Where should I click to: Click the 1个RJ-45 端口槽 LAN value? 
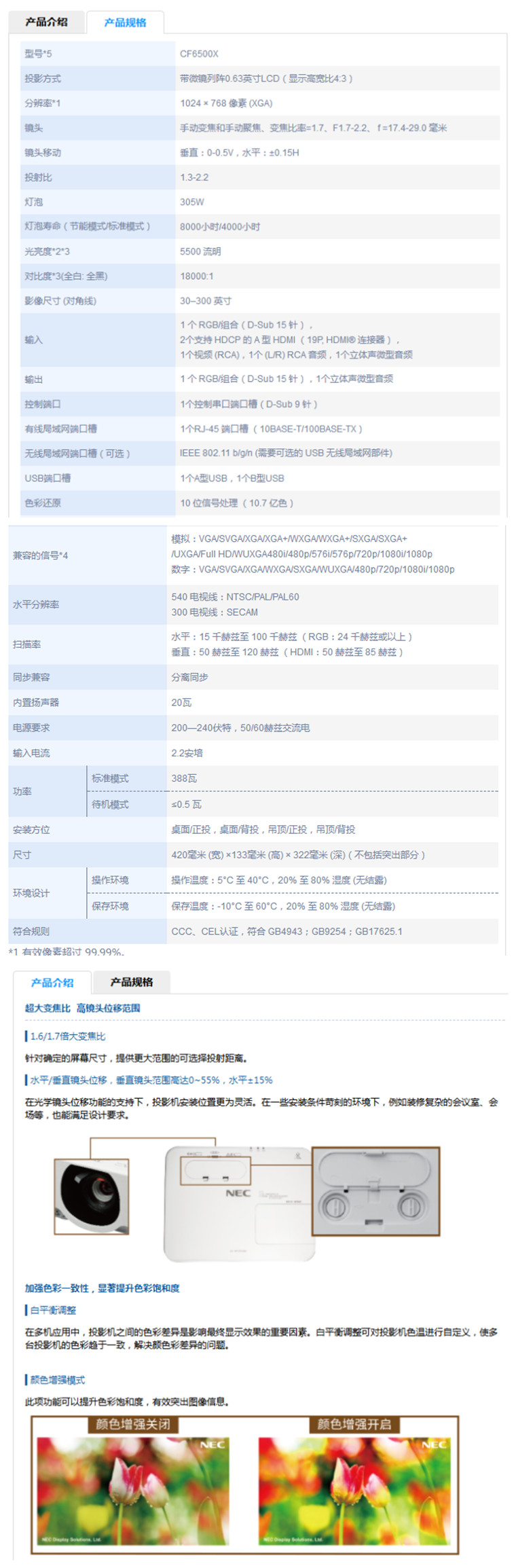click(271, 429)
